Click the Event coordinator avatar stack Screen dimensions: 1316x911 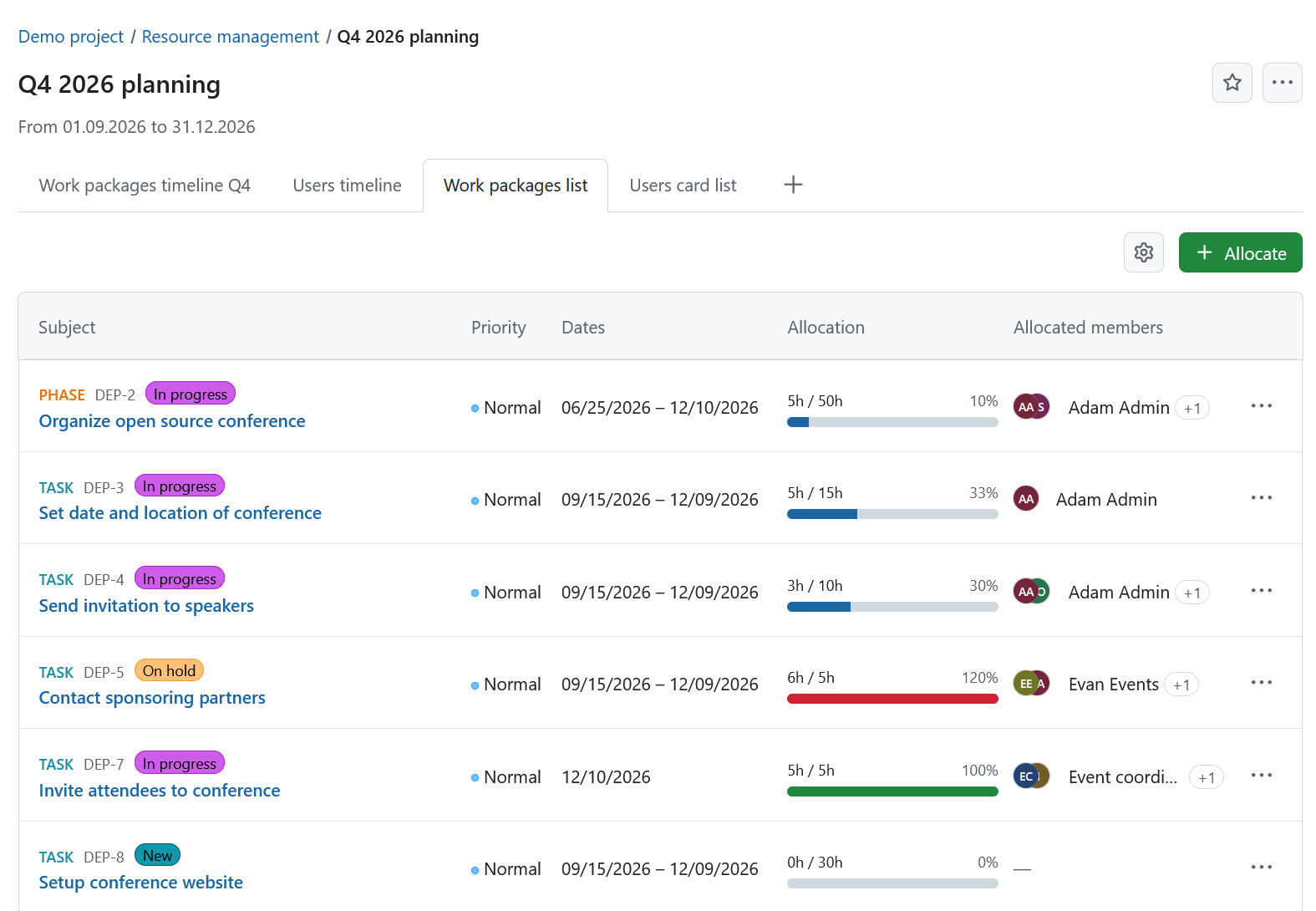(1031, 776)
